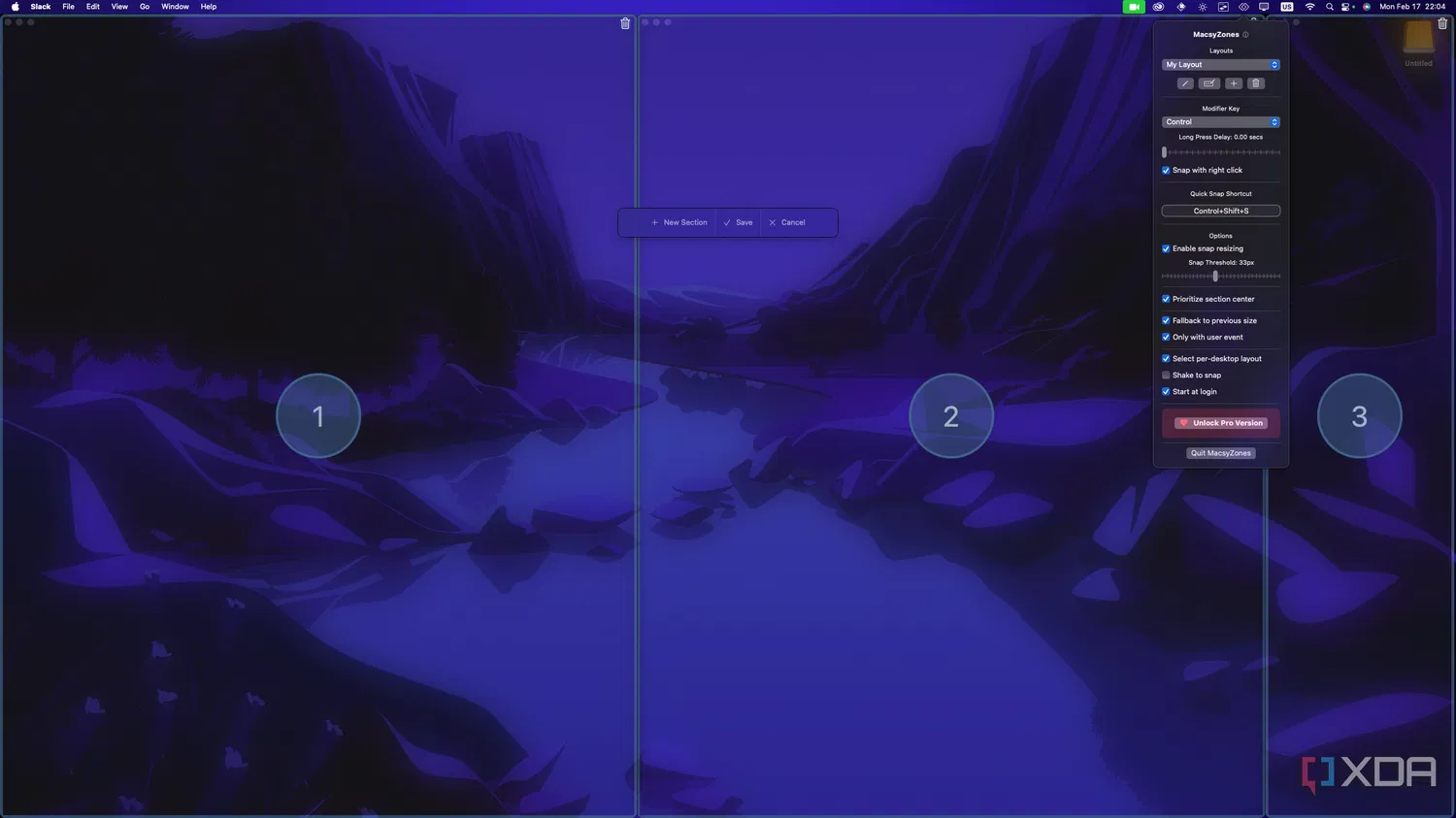This screenshot has height=818, width=1456.
Task: Open MacsyZones info icon beside the title
Action: 1245,35
